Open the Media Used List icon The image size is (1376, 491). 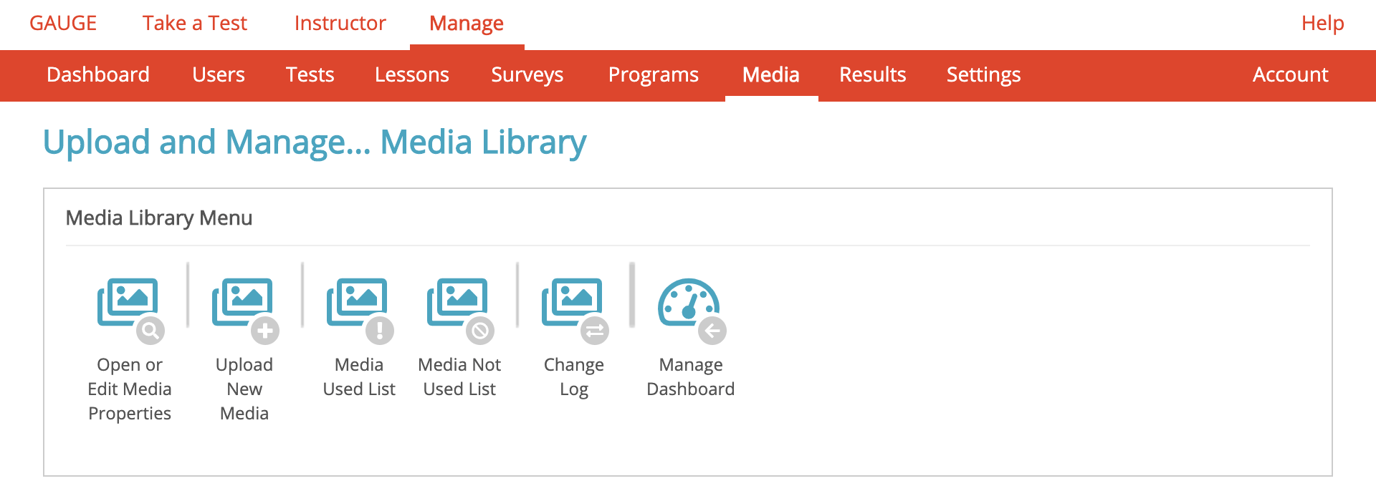click(x=360, y=310)
